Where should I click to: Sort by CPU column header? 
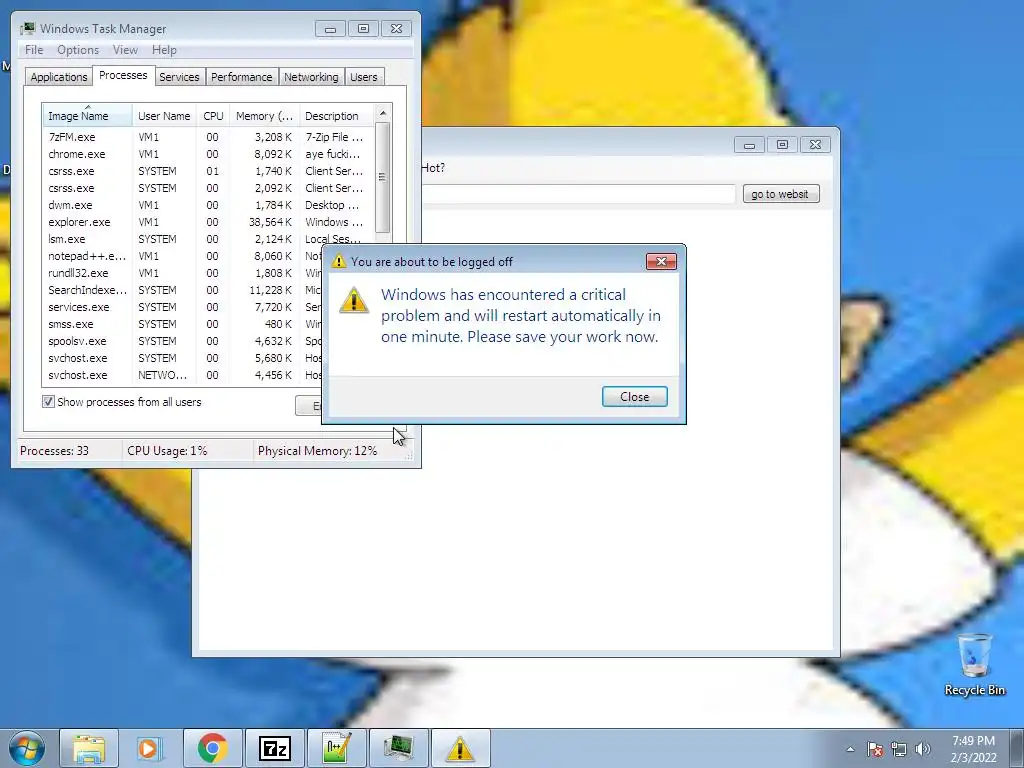[x=213, y=116]
